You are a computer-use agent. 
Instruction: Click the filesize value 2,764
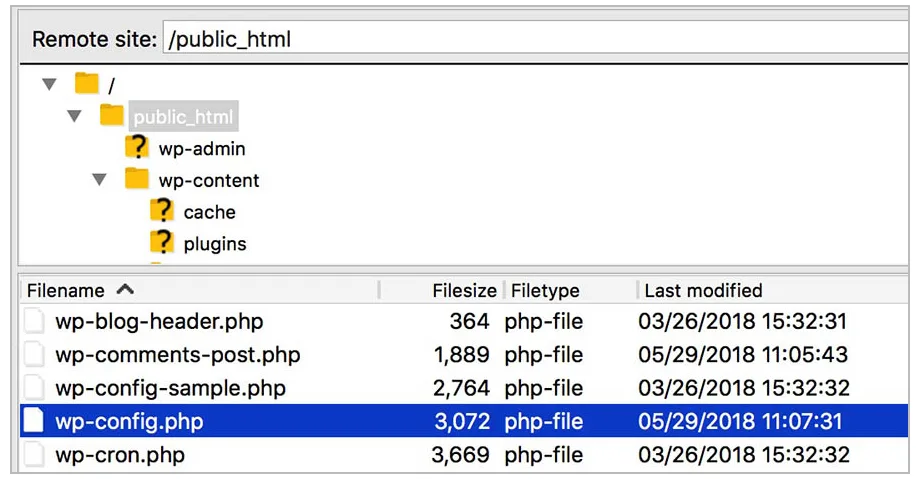tap(461, 388)
